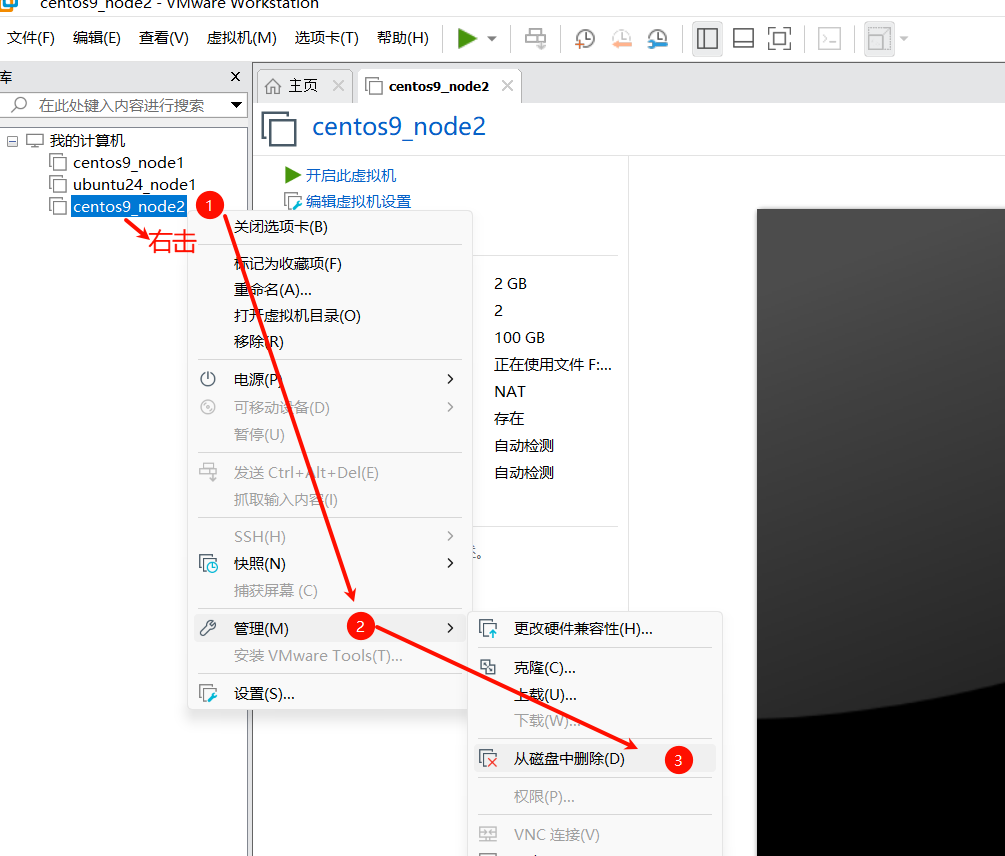Expand the 管理(M) submenu

[329, 629]
